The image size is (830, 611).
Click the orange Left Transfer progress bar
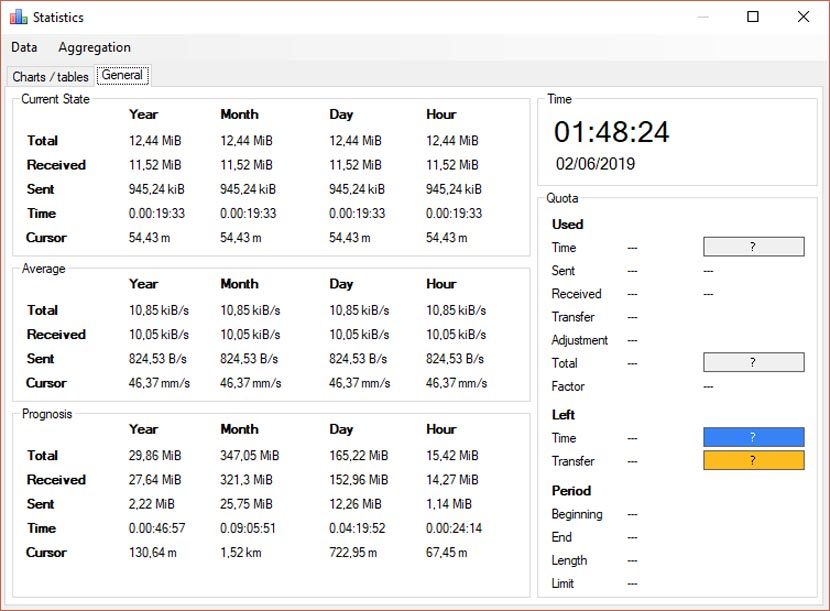tap(753, 460)
